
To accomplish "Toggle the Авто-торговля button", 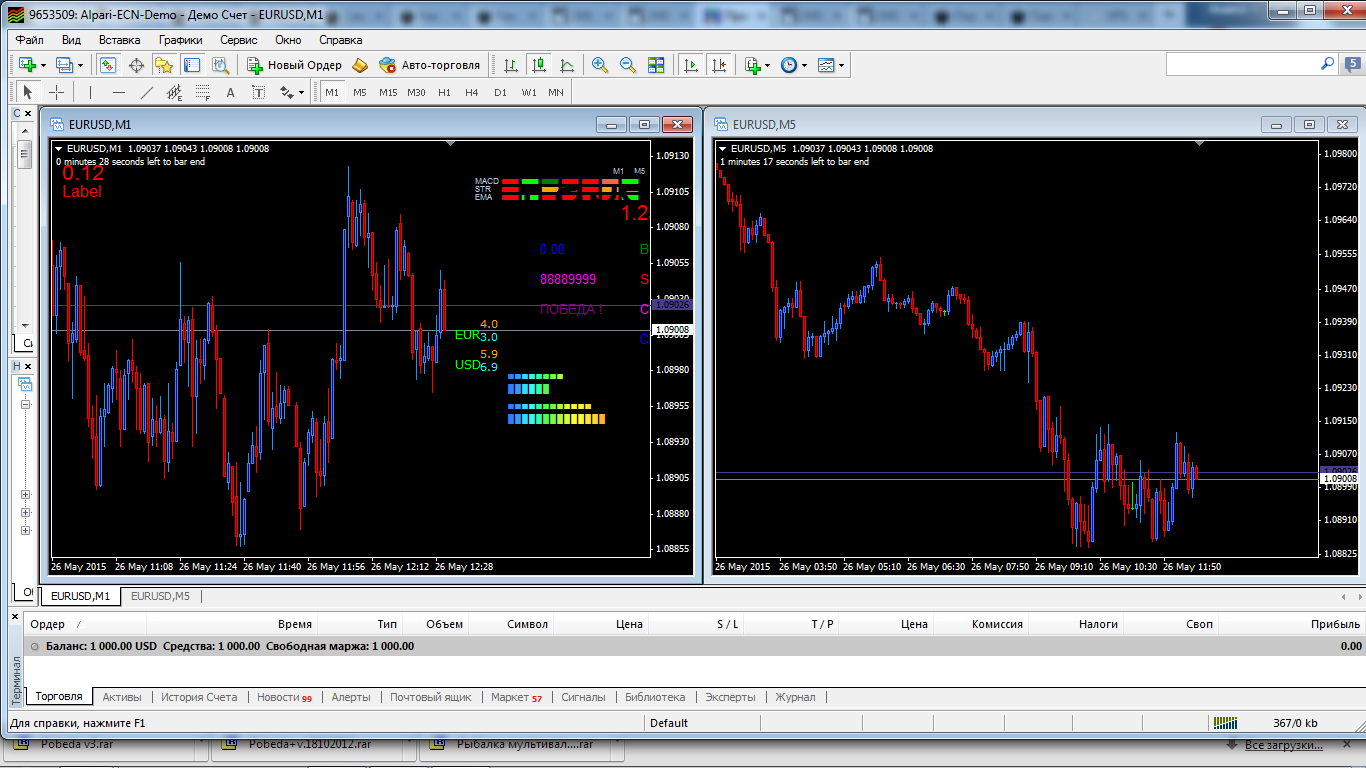I will (429, 65).
